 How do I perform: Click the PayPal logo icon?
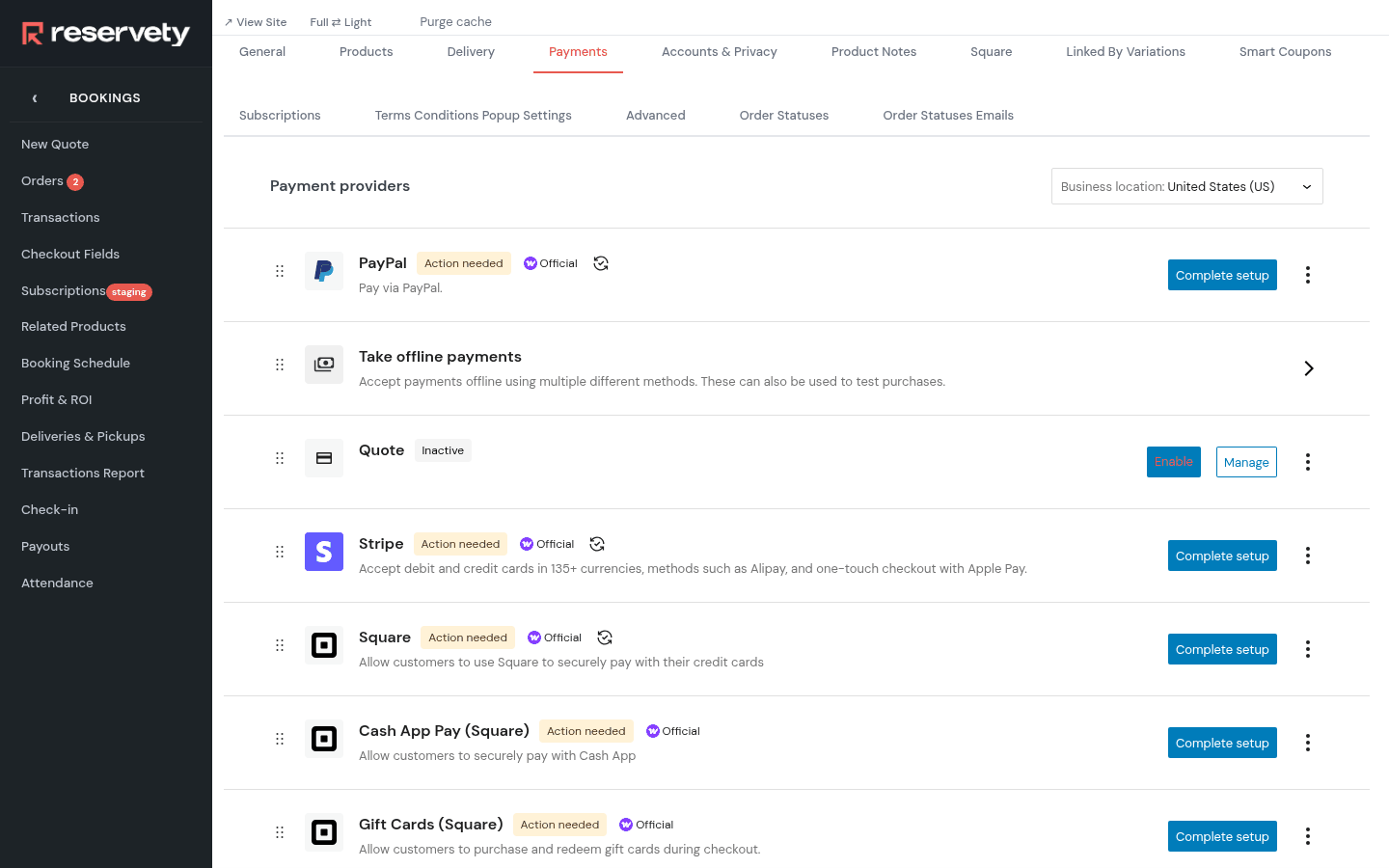(324, 271)
